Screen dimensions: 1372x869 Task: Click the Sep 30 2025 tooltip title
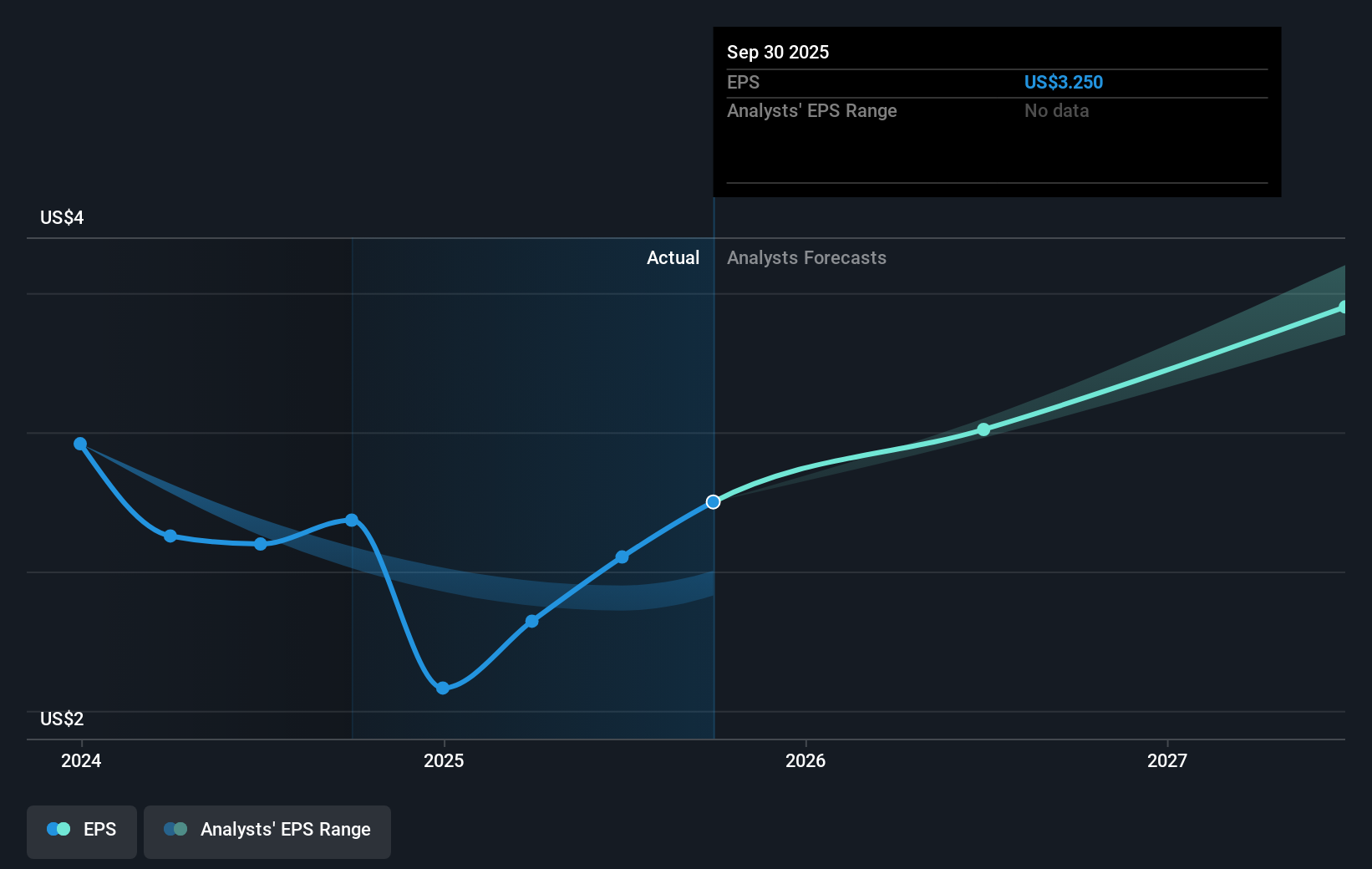click(777, 52)
